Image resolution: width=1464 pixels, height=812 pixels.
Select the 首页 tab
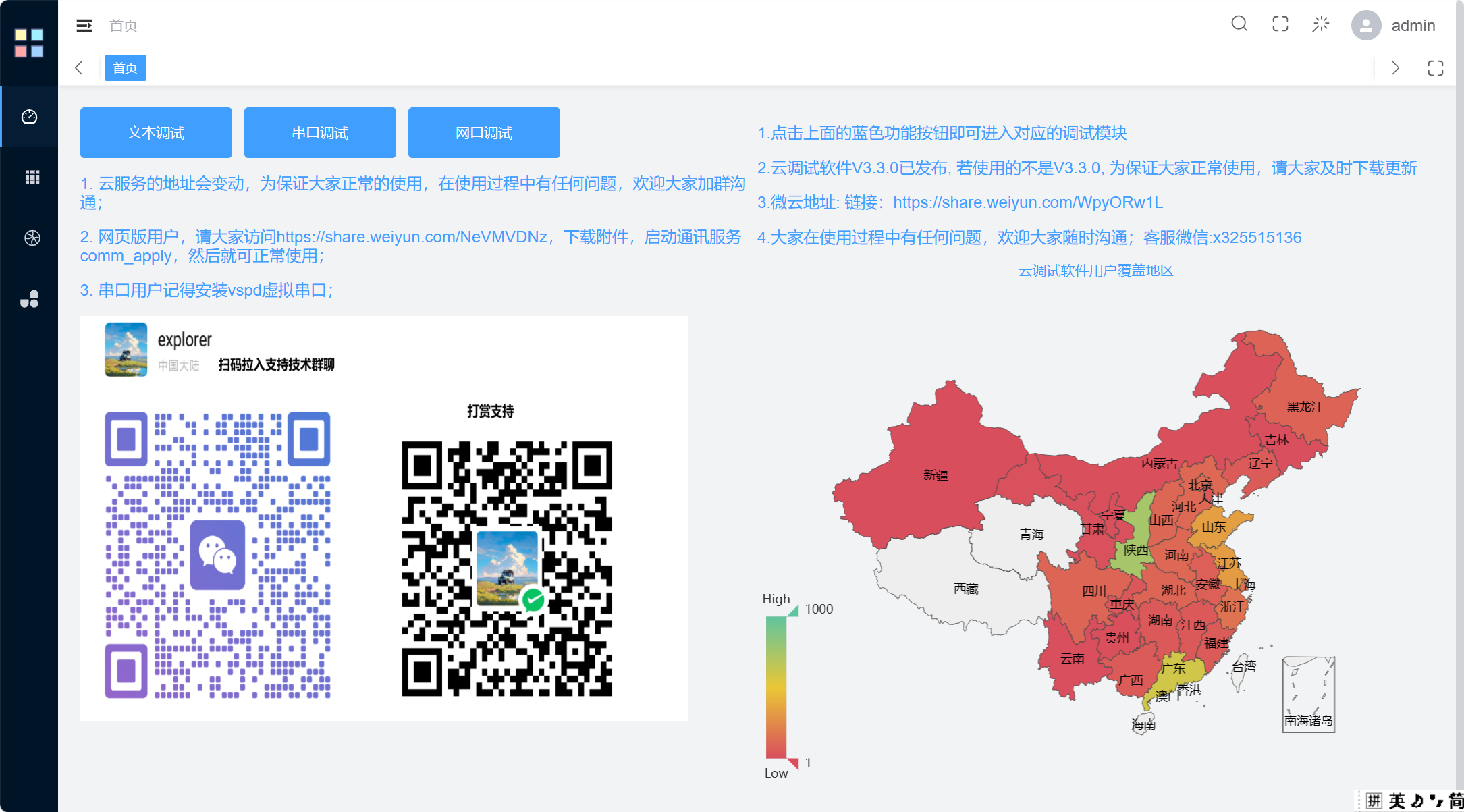(x=125, y=67)
